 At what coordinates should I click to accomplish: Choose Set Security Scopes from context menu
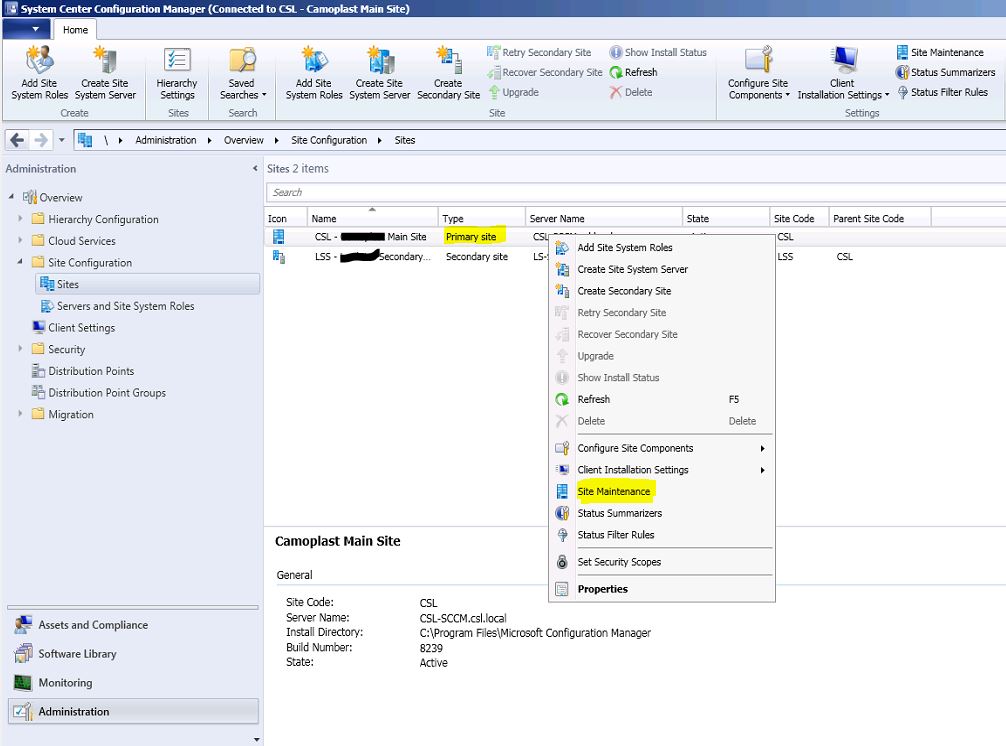[x=661, y=562]
